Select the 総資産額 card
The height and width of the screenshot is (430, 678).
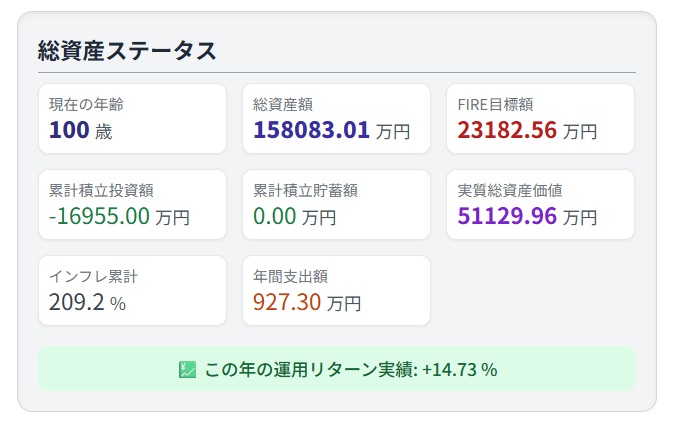click(336, 119)
